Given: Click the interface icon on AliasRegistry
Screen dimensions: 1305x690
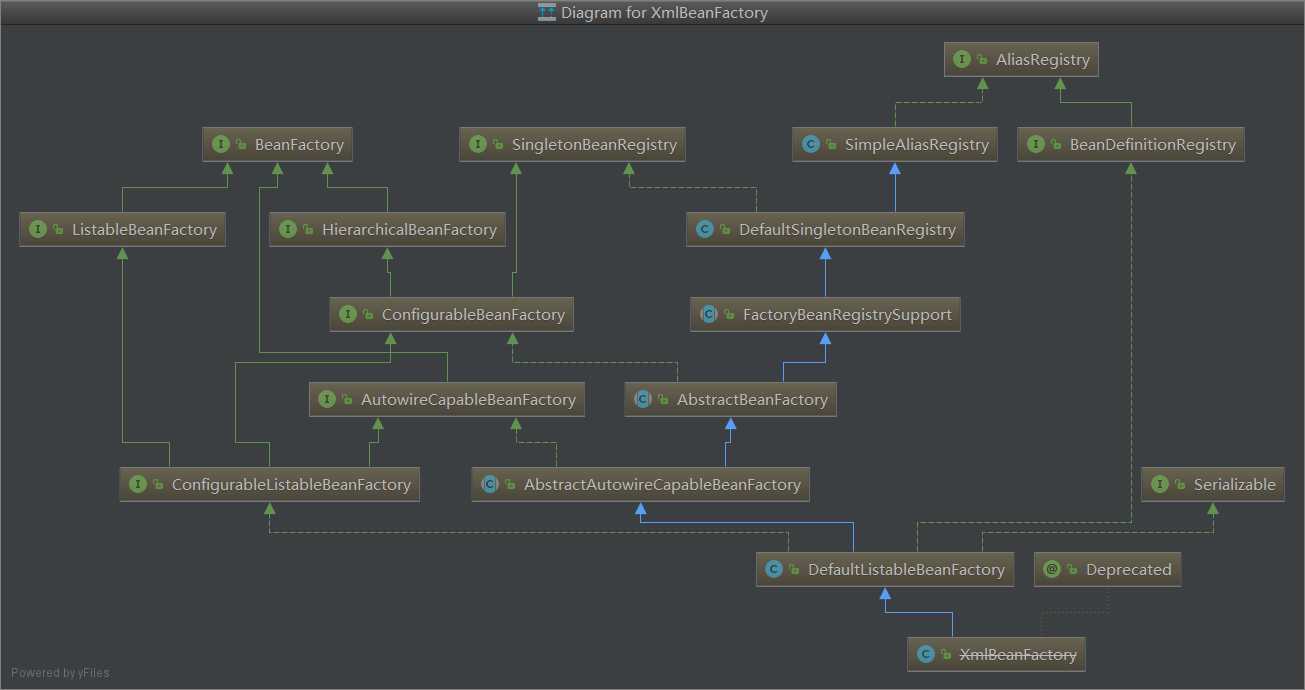Looking at the screenshot, I should pos(962,60).
